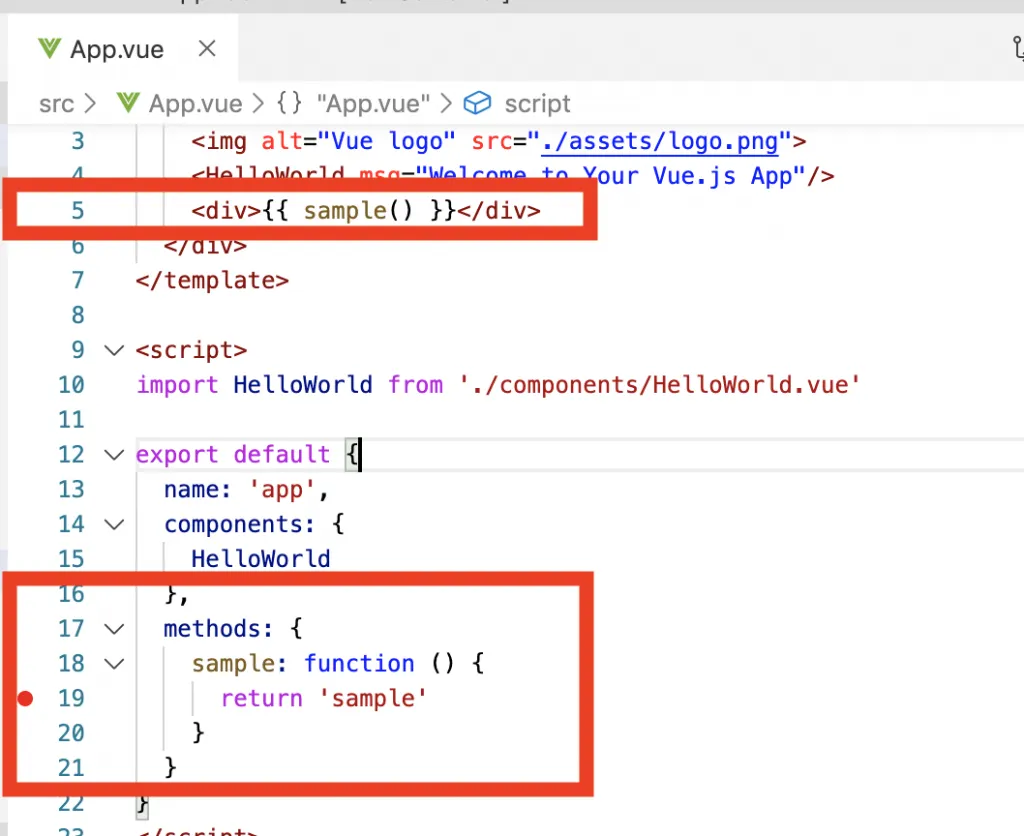
Task: Select the script breadcrumb label
Action: (537, 104)
